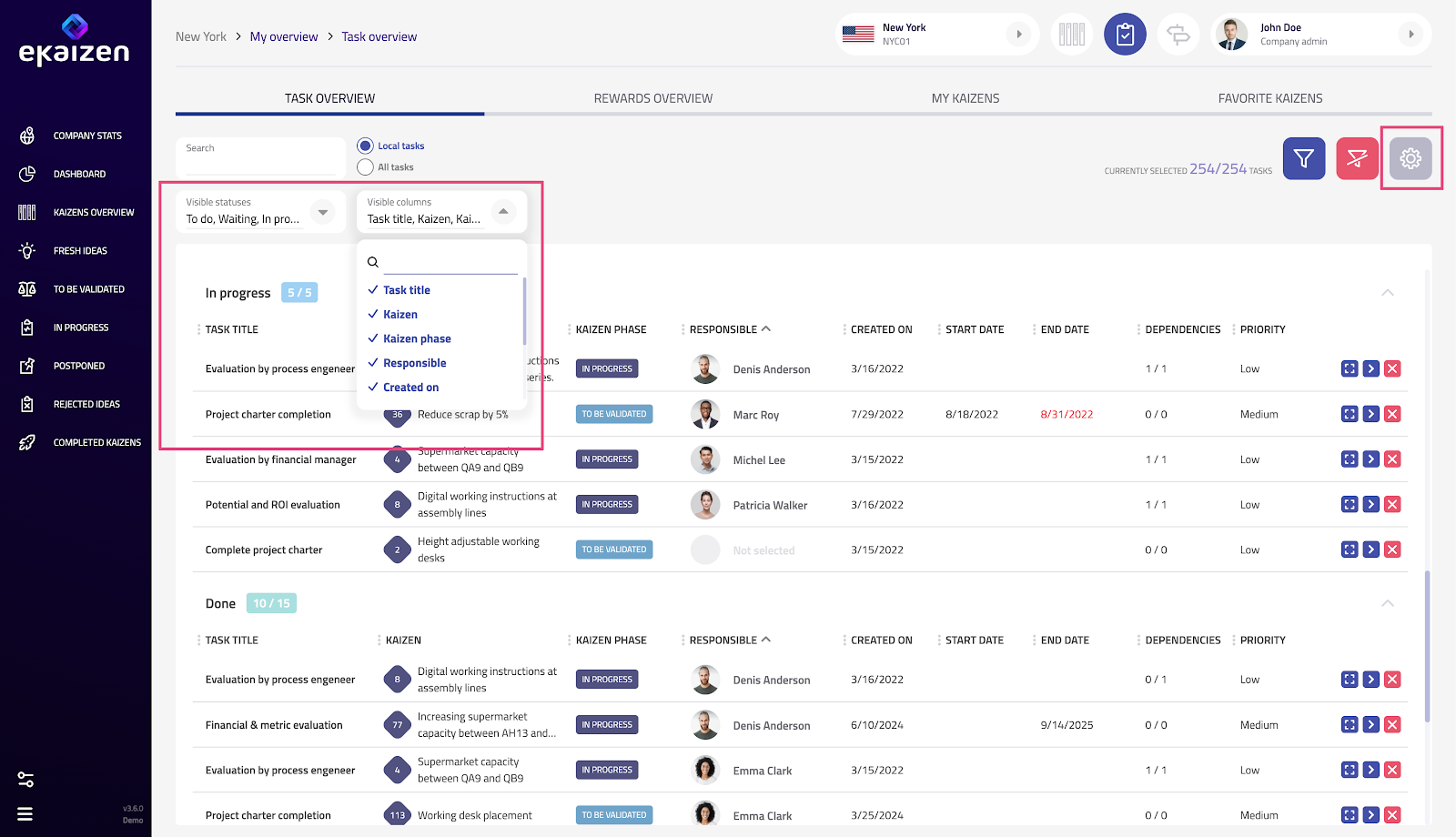Open Company Stats in the sidebar
Viewport: 1456px width, 837px height.
(71, 136)
